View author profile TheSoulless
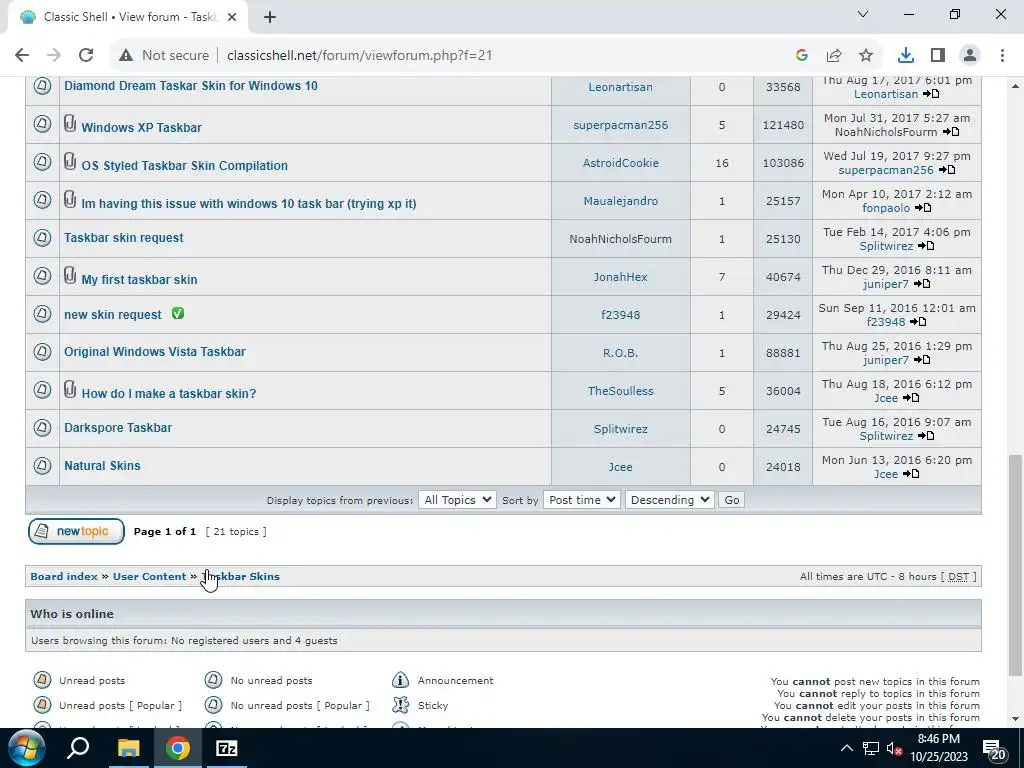Image resolution: width=1024 pixels, height=768 pixels. tap(620, 391)
